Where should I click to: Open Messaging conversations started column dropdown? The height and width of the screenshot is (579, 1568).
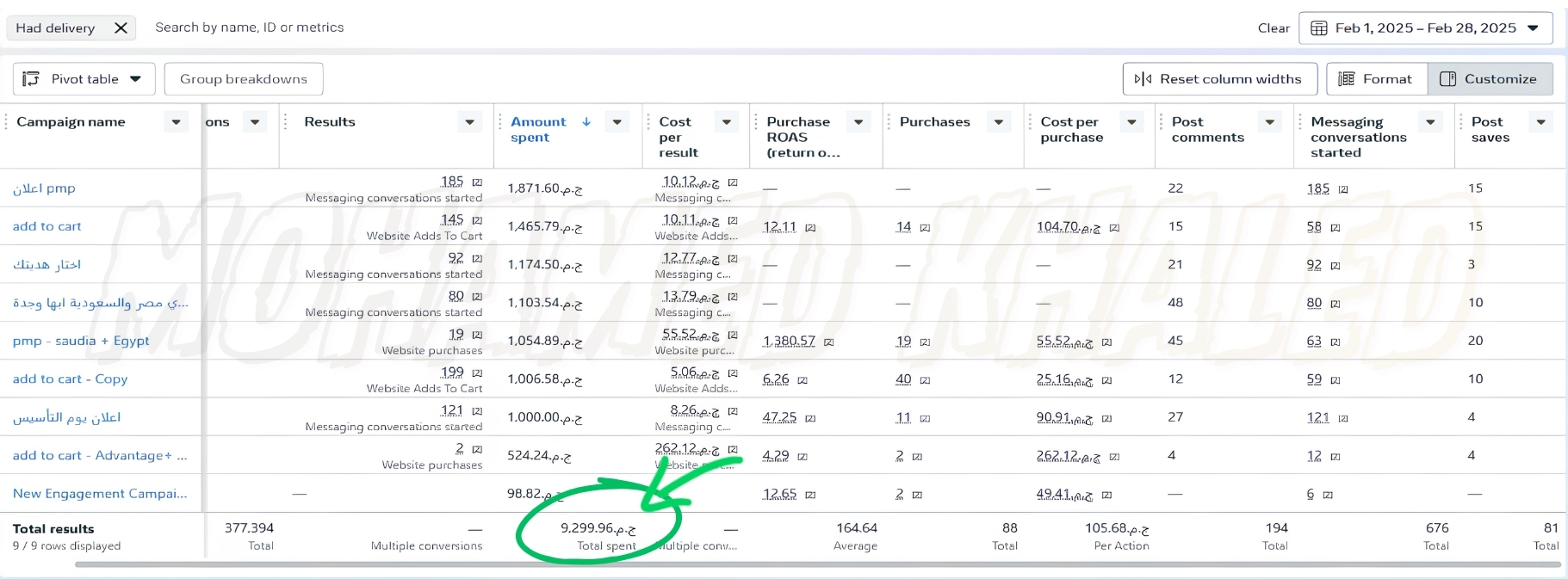pyautogui.click(x=1430, y=122)
